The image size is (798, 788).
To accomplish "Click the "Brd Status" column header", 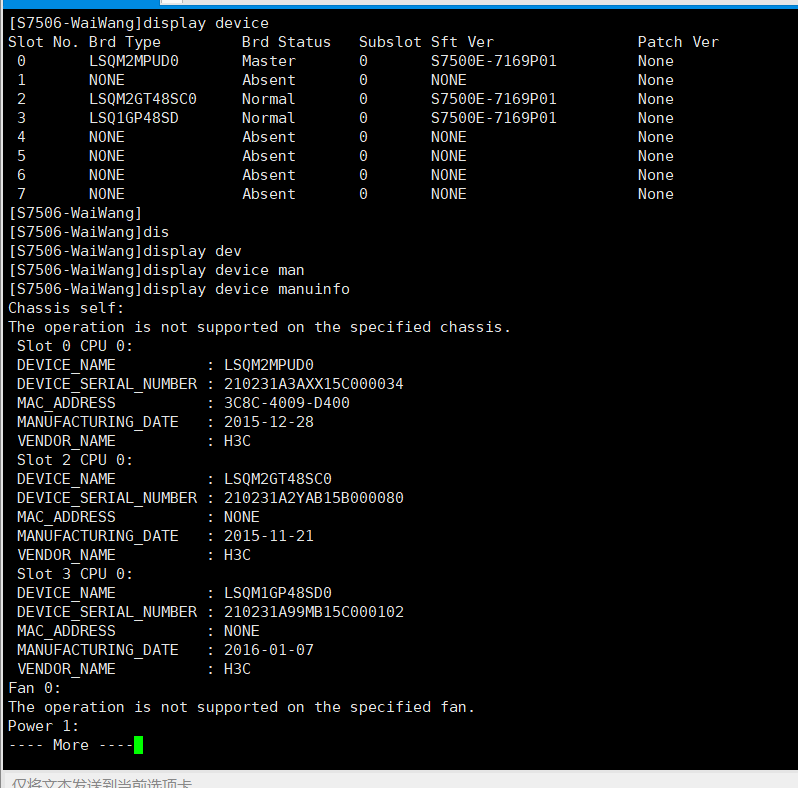I will [x=286, y=42].
